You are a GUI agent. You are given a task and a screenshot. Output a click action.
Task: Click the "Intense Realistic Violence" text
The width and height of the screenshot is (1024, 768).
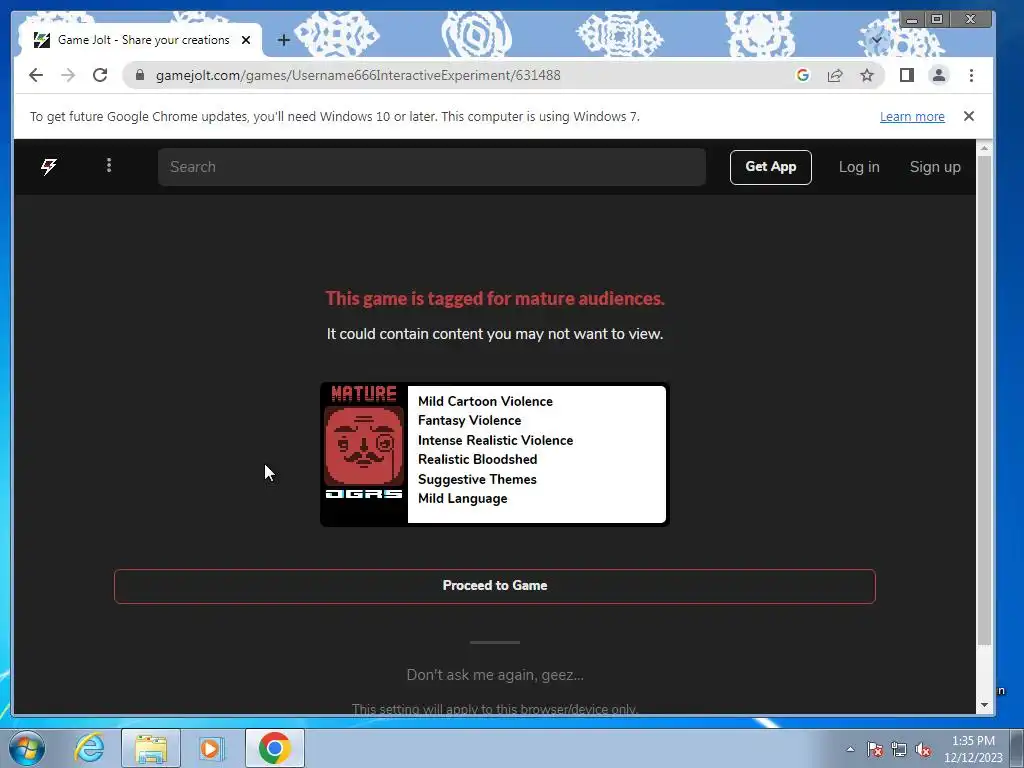pos(496,440)
